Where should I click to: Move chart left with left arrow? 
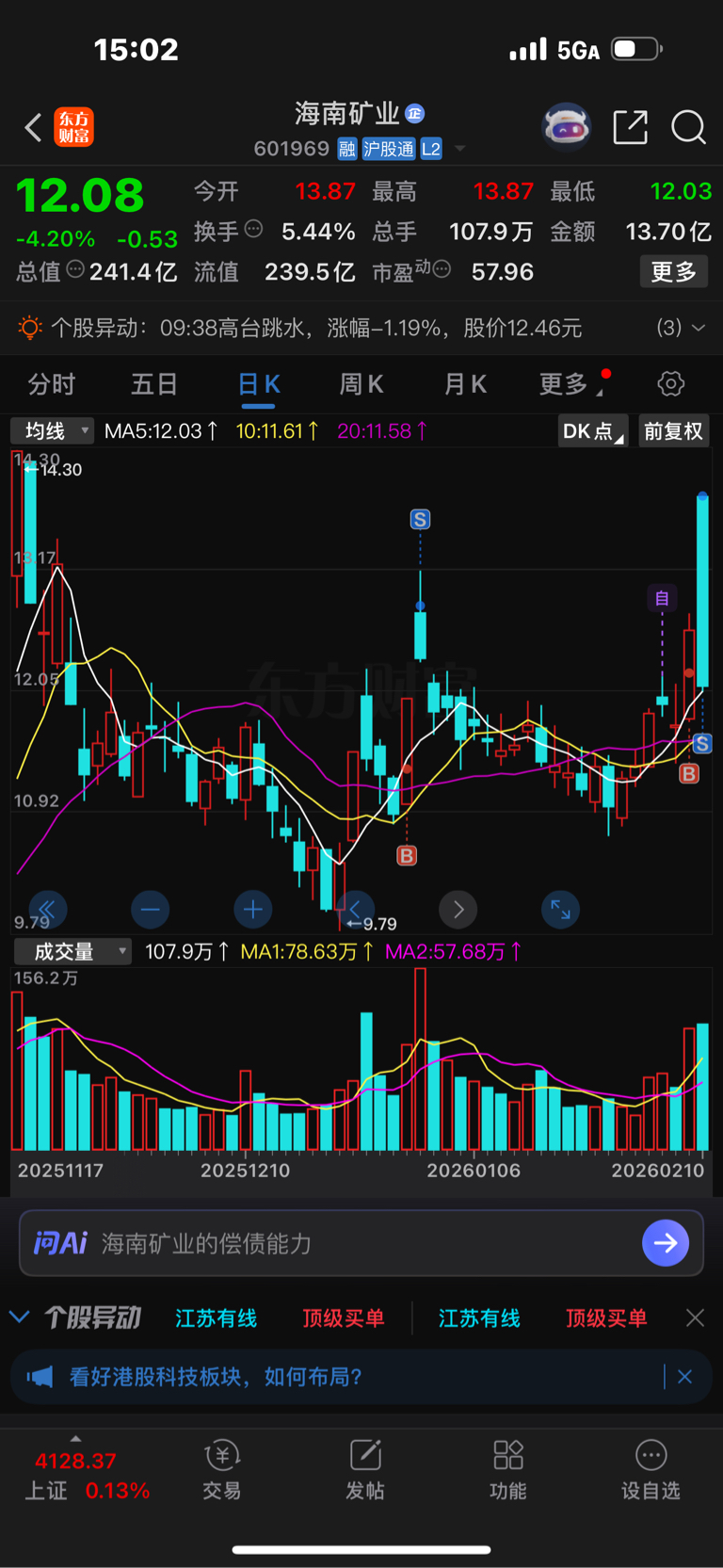[x=355, y=909]
